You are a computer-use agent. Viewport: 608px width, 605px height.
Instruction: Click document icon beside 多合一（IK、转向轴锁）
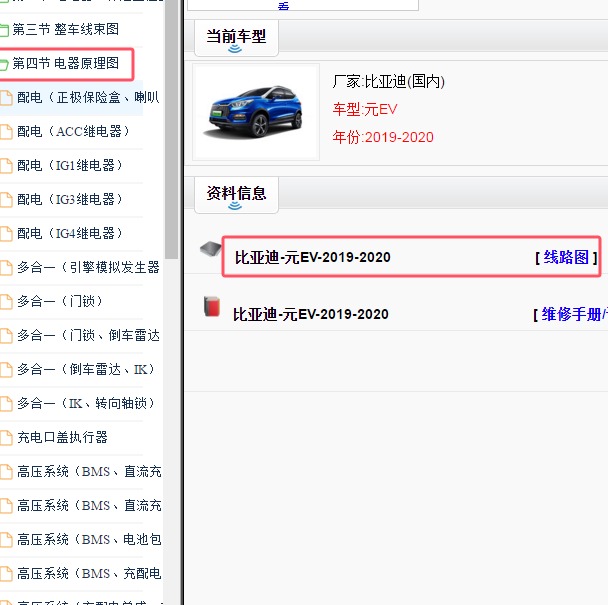(x=6, y=404)
